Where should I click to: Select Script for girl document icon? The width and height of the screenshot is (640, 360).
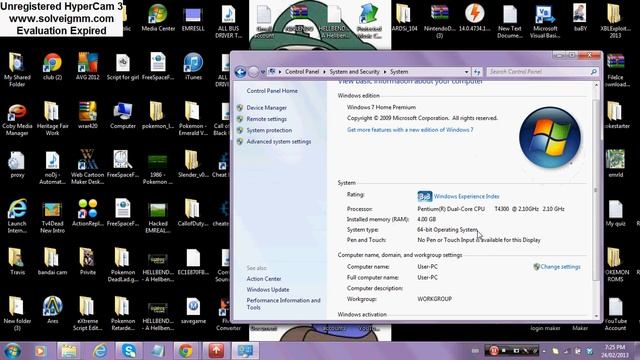point(123,67)
